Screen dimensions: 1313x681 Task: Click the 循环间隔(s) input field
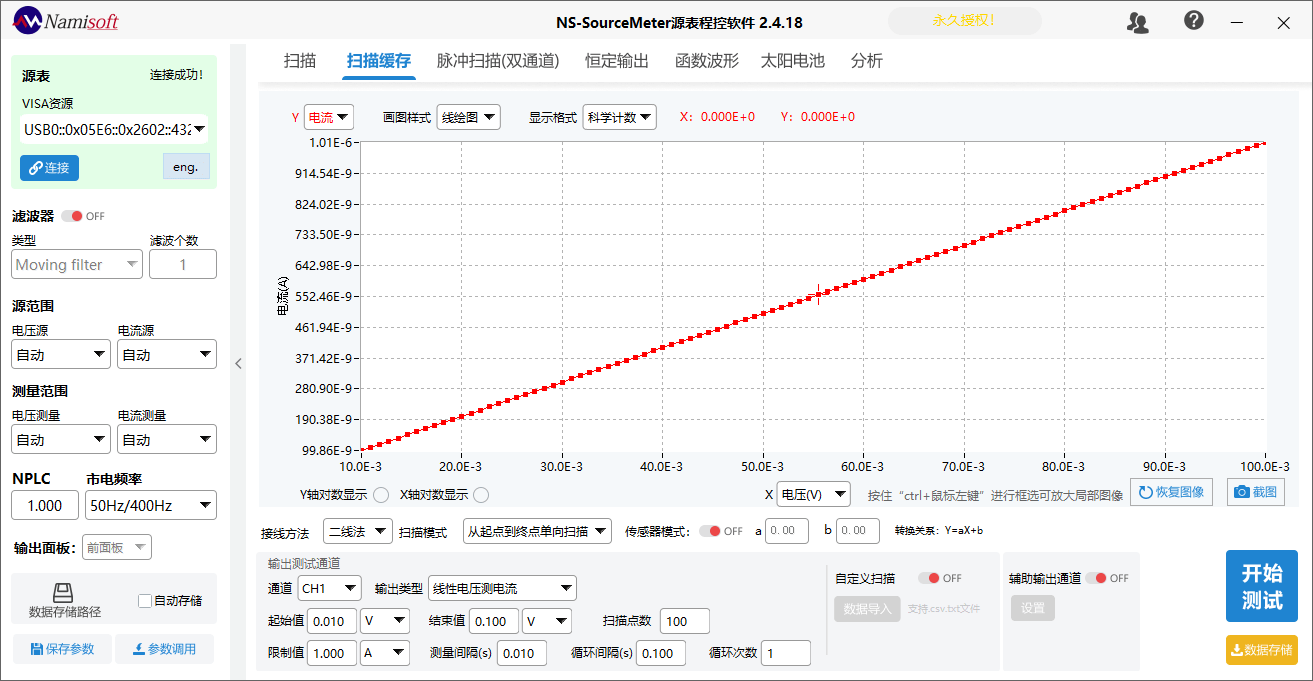point(661,653)
